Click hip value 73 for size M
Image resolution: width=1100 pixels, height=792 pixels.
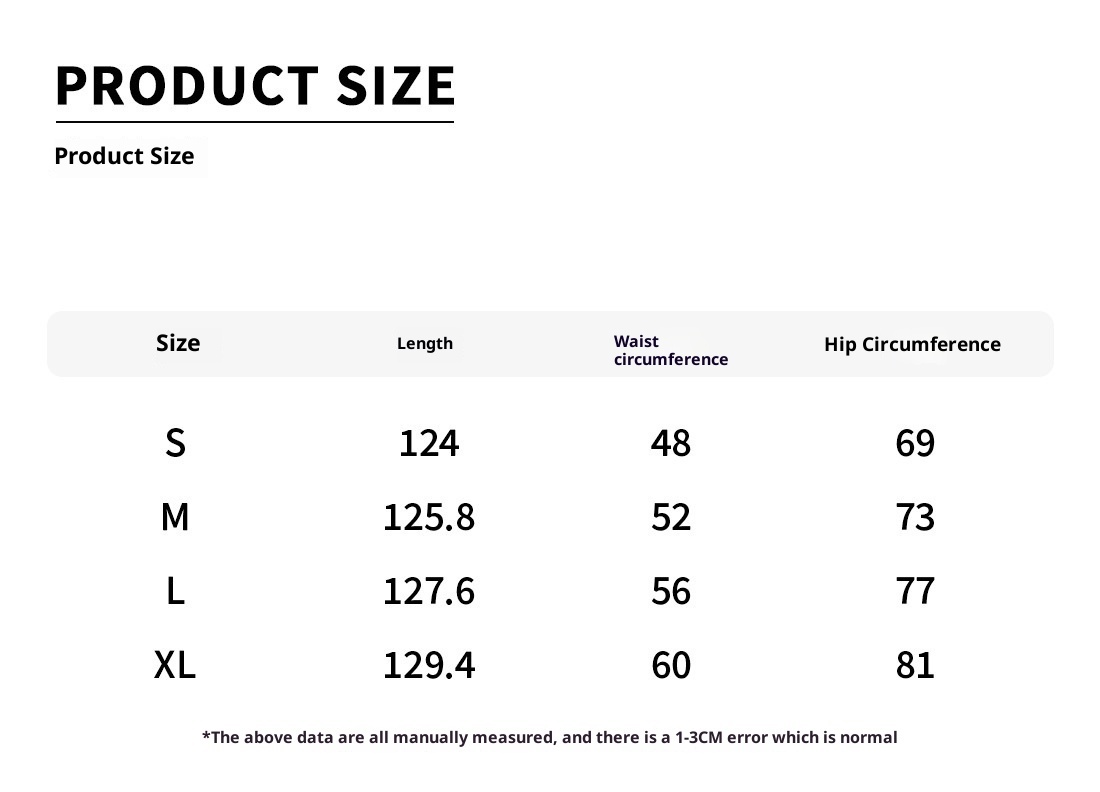pyautogui.click(x=915, y=517)
